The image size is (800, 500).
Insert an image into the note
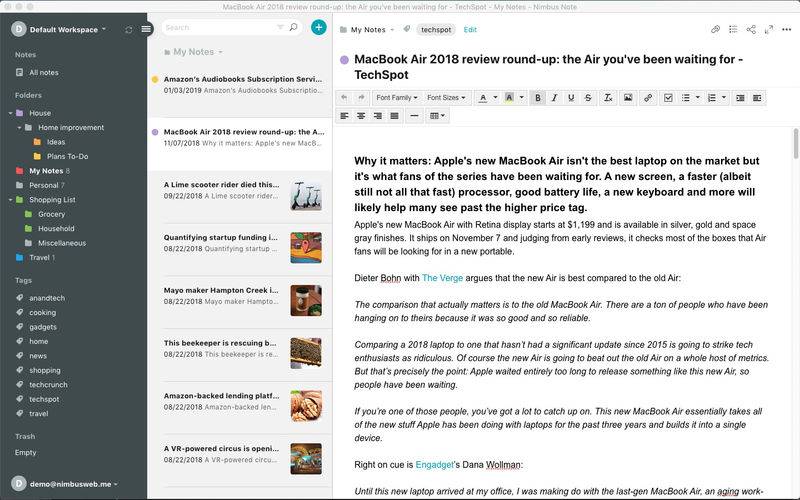click(628, 97)
